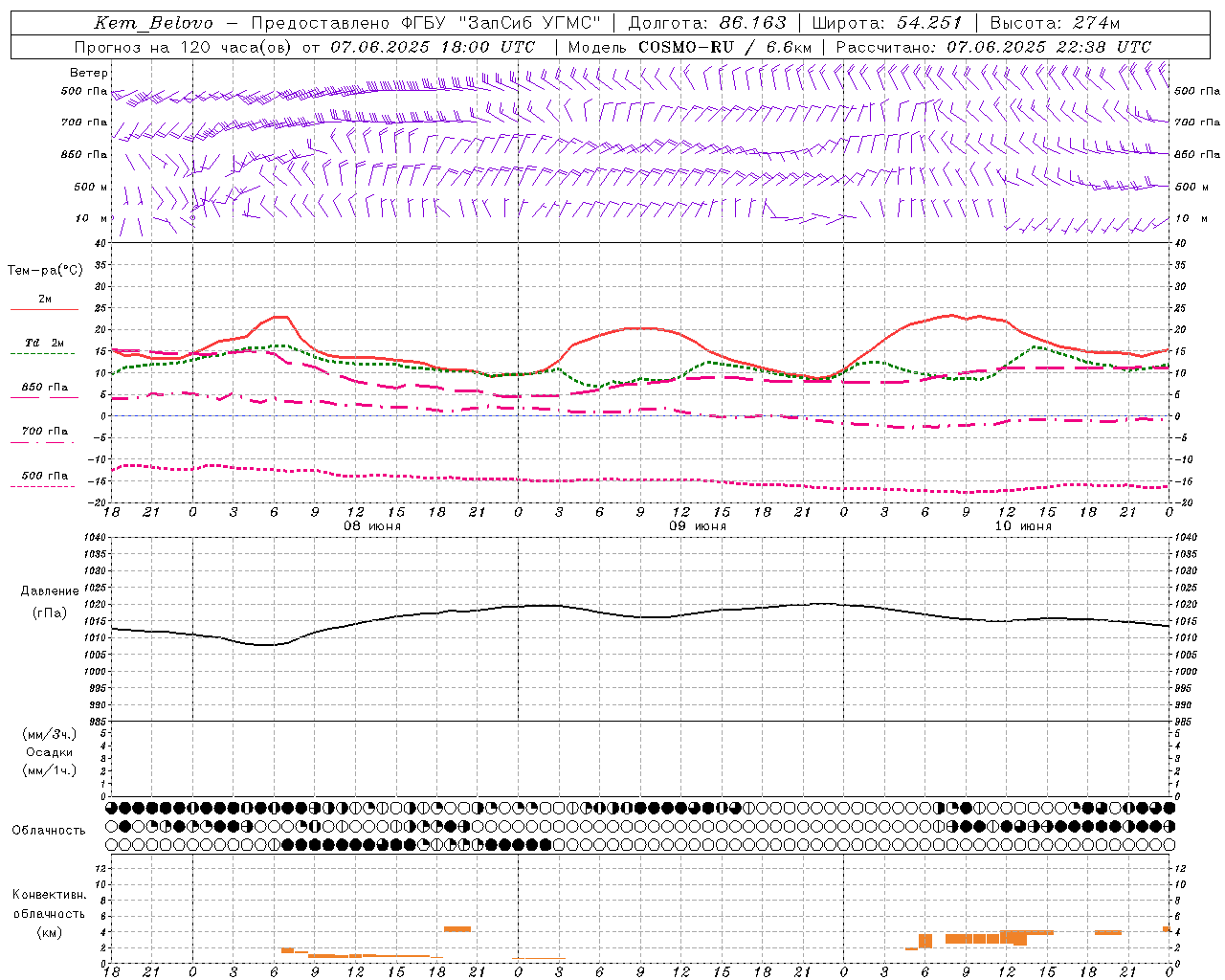Click the 'Осадки' precipitation label
This screenshot has height=980, width=1225.
pos(50,752)
